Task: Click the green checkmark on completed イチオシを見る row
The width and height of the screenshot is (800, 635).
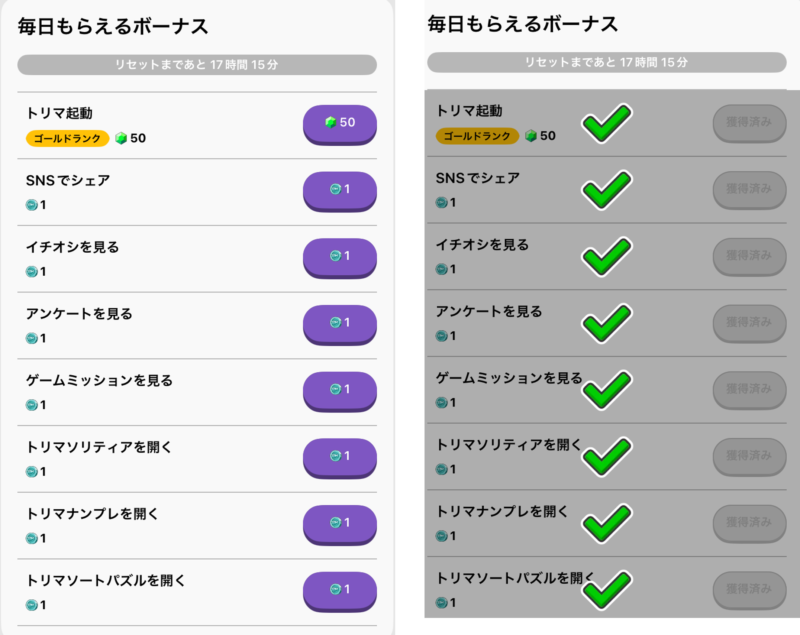Action: click(x=607, y=257)
